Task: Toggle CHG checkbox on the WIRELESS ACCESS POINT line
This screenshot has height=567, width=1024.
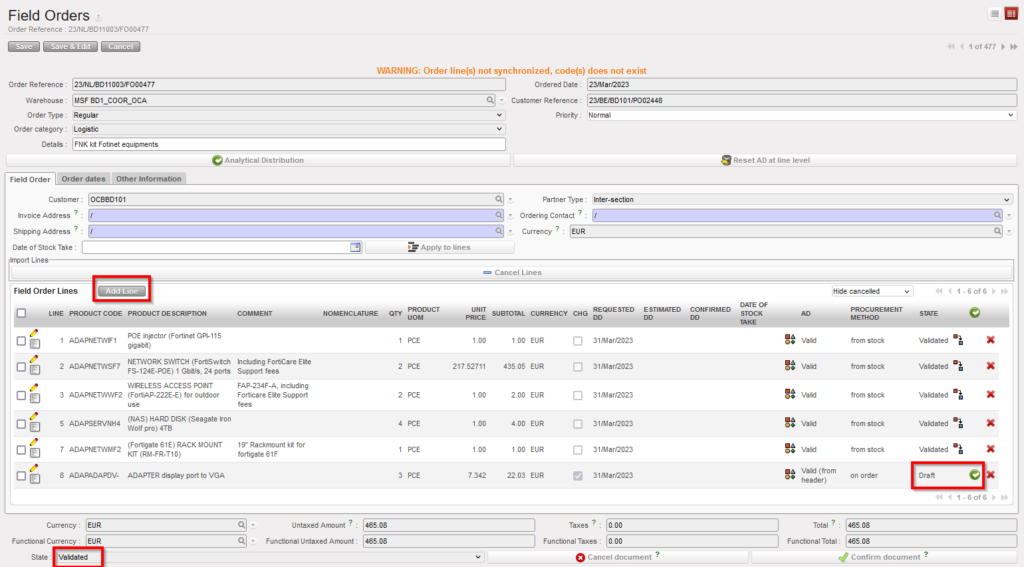Action: 577,394
